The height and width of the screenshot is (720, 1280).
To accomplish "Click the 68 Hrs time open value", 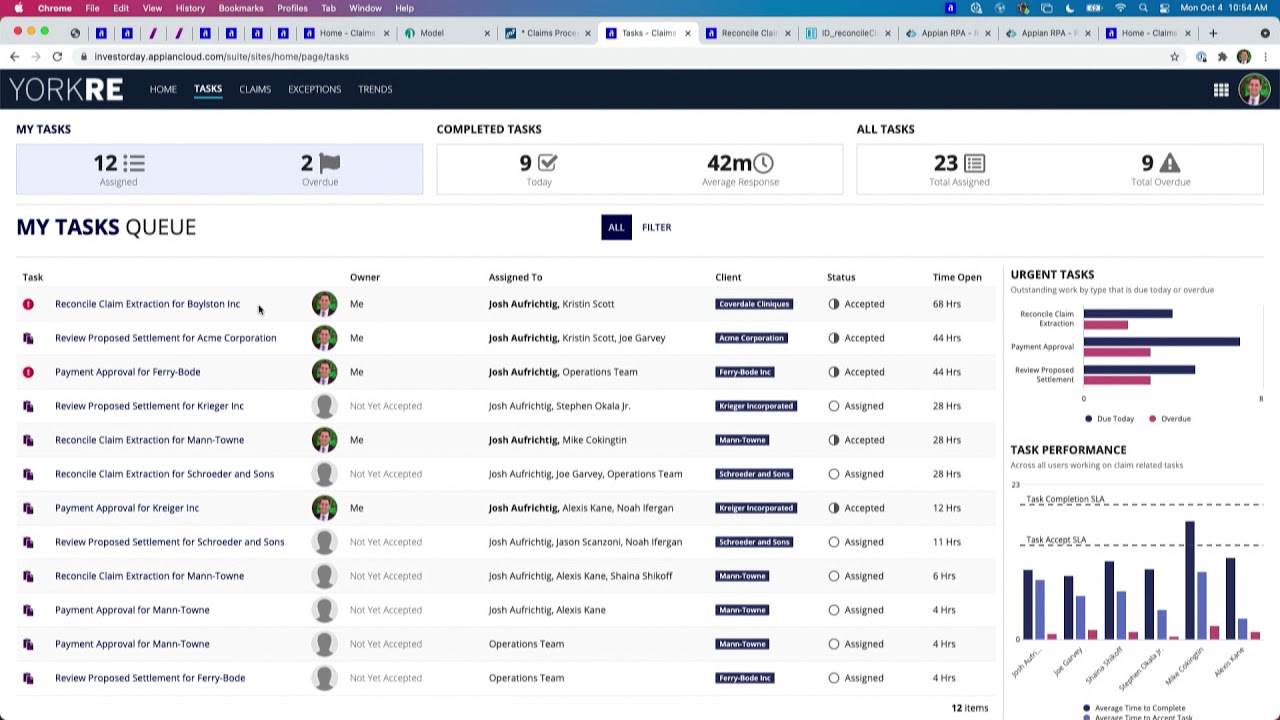I will [946, 304].
